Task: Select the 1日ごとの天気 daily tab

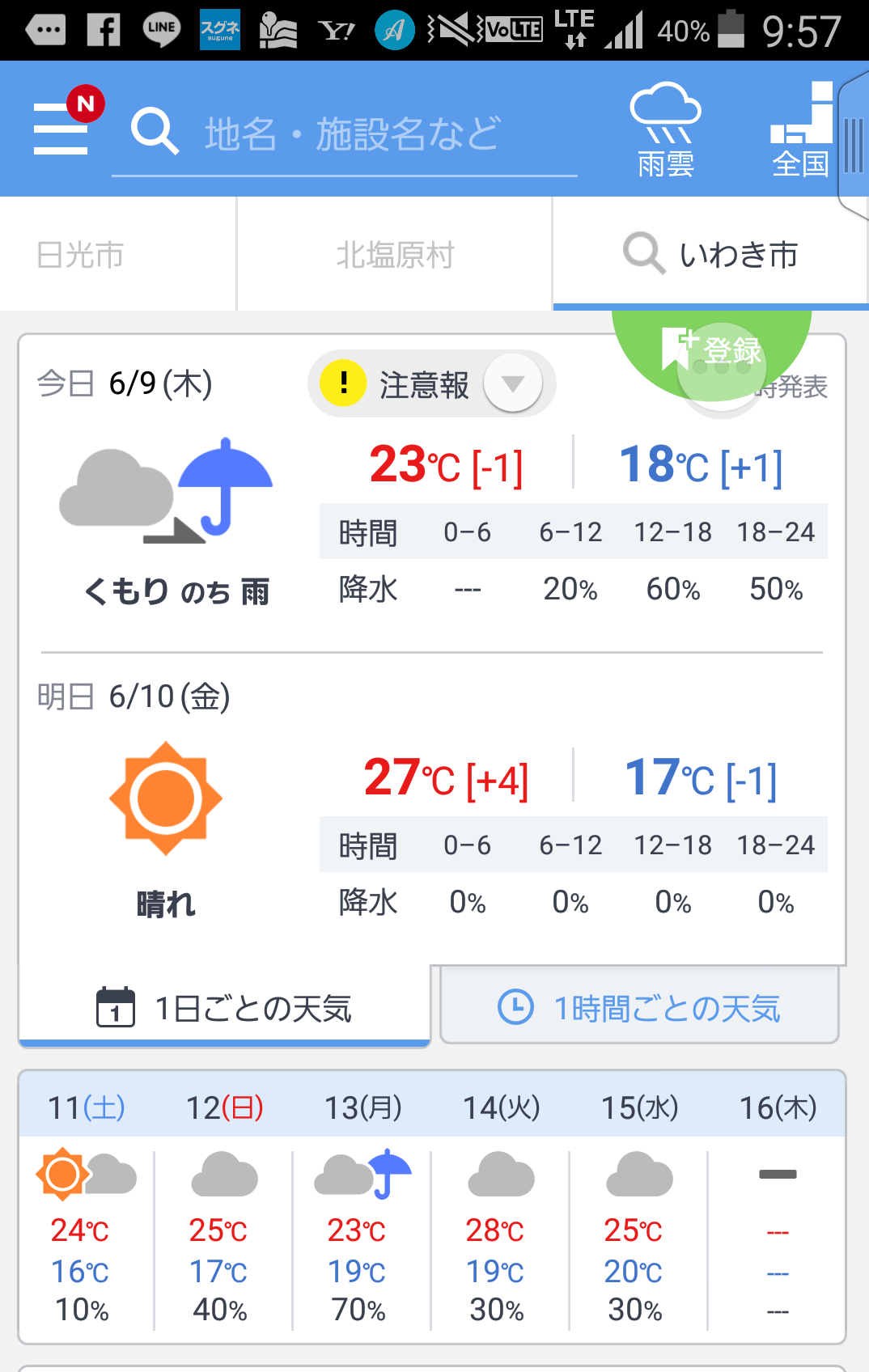Action: tap(224, 1008)
